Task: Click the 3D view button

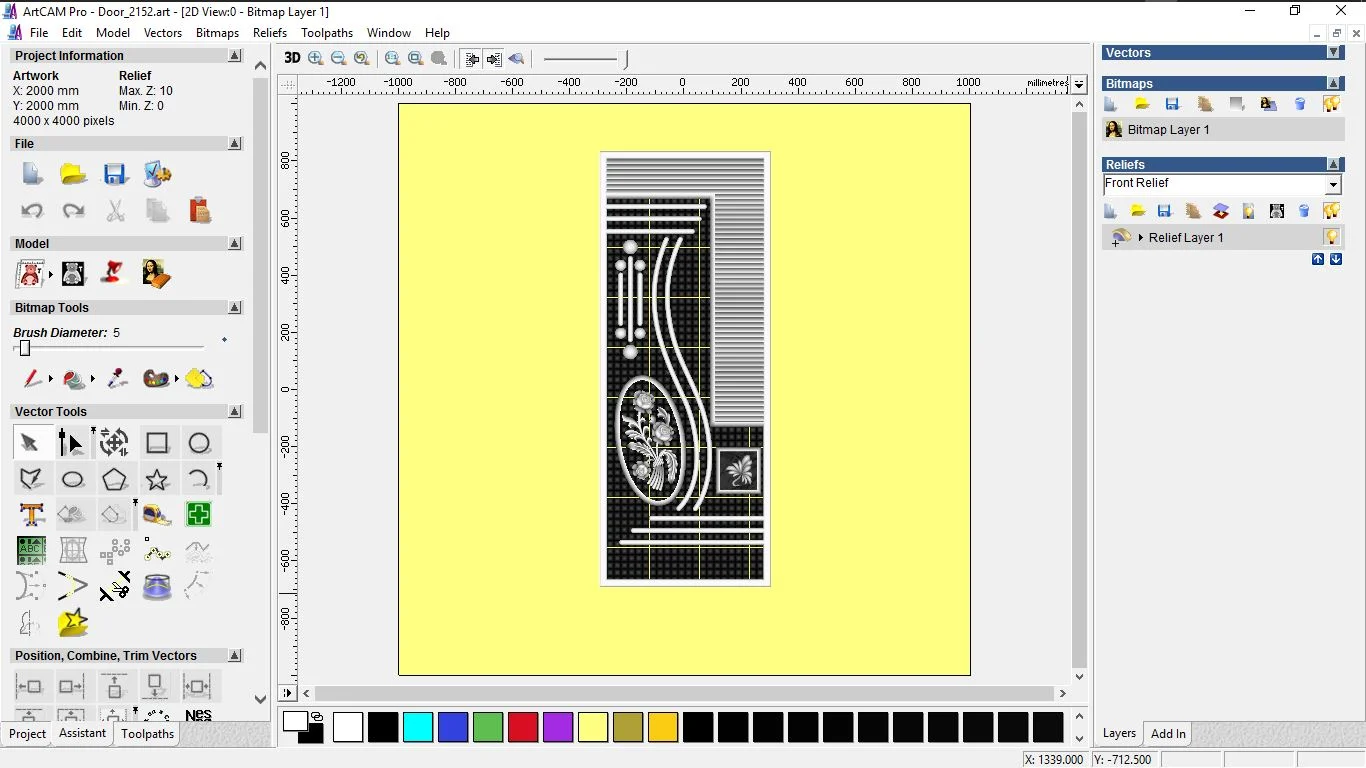Action: [292, 58]
